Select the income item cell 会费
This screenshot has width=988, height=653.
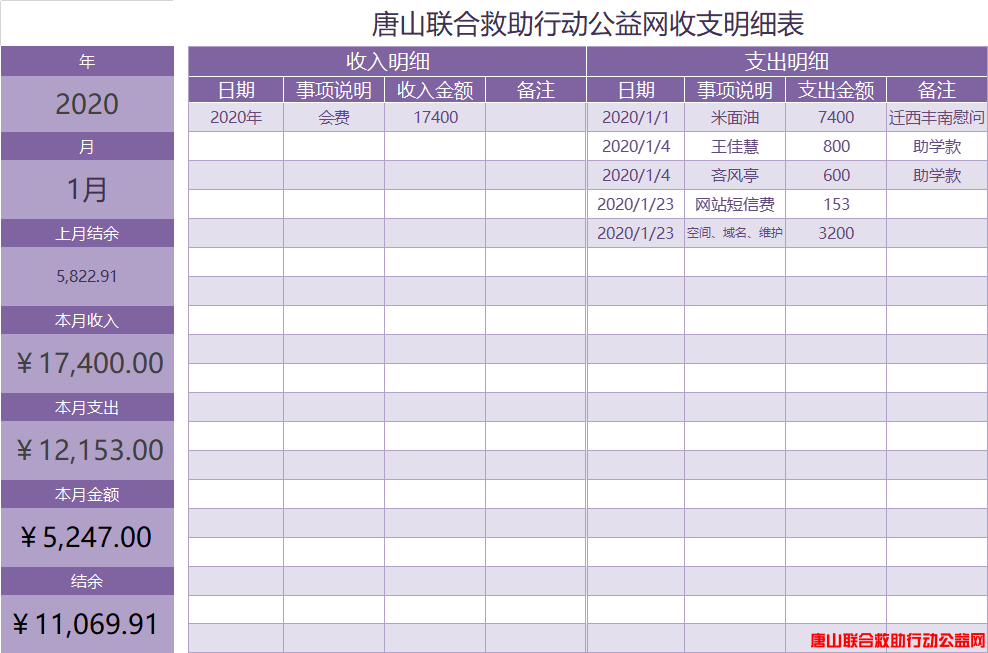pyautogui.click(x=334, y=117)
